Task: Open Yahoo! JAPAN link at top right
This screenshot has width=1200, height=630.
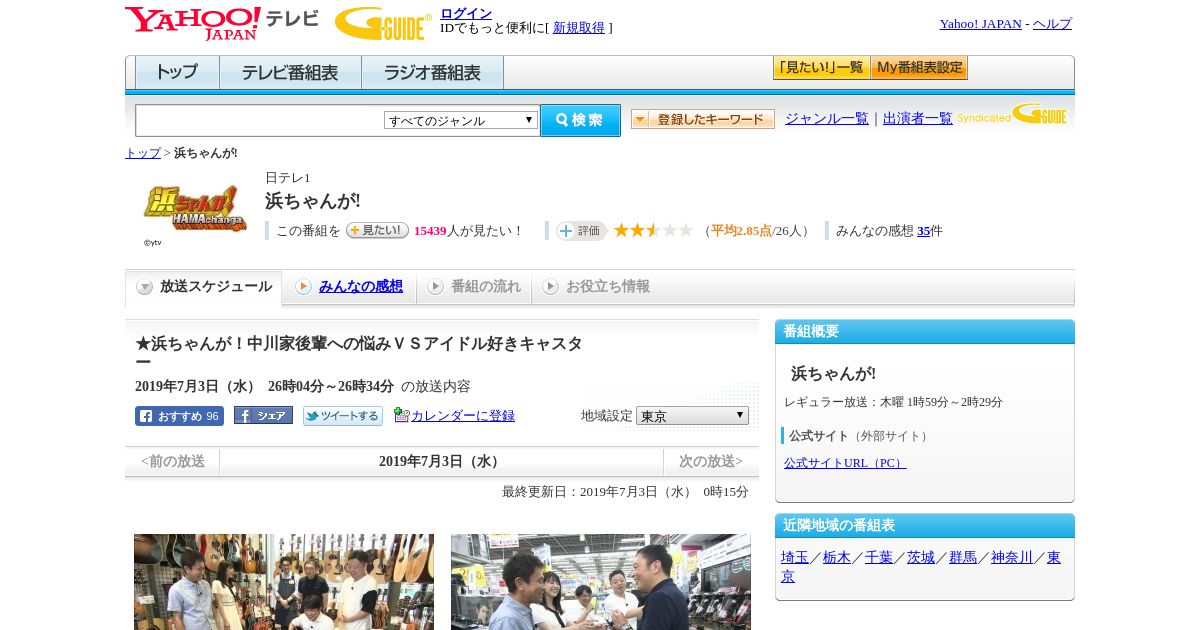Action: pos(980,24)
